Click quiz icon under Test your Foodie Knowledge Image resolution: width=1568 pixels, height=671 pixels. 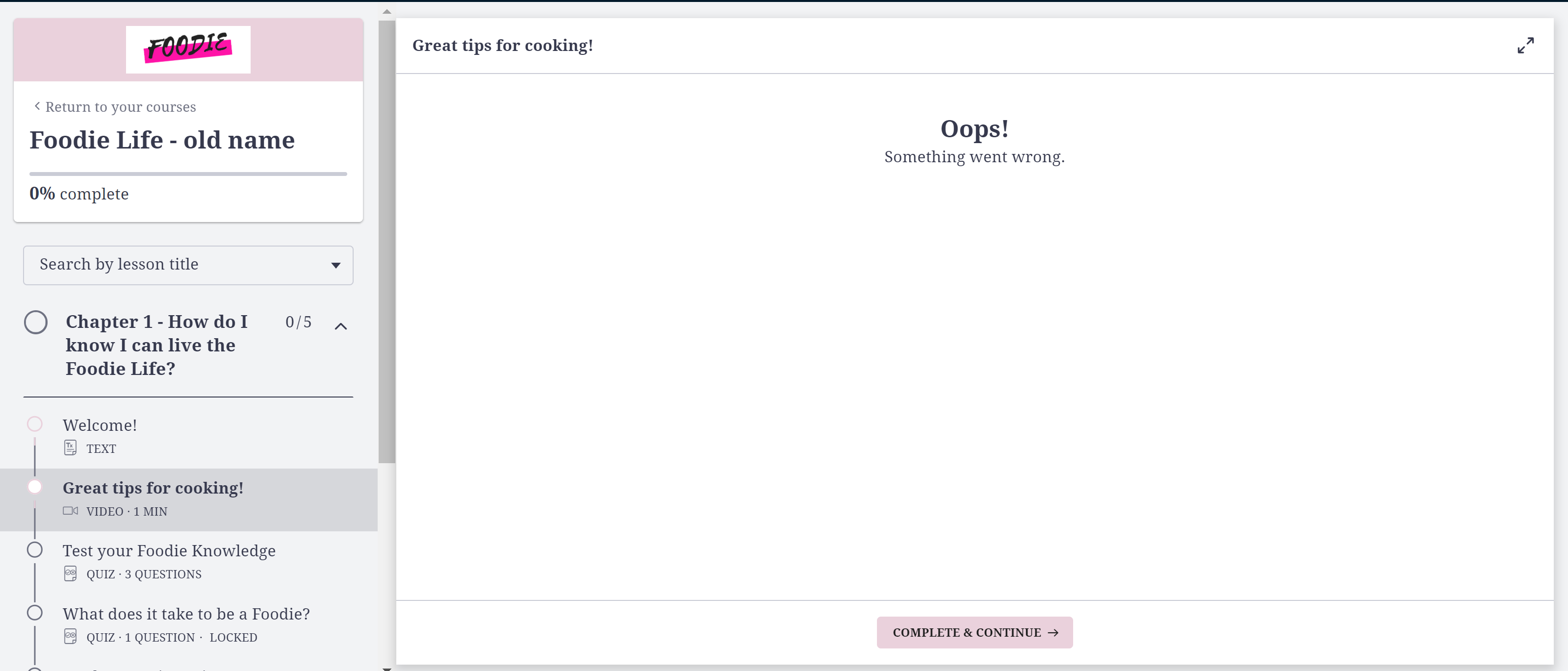pos(70,573)
